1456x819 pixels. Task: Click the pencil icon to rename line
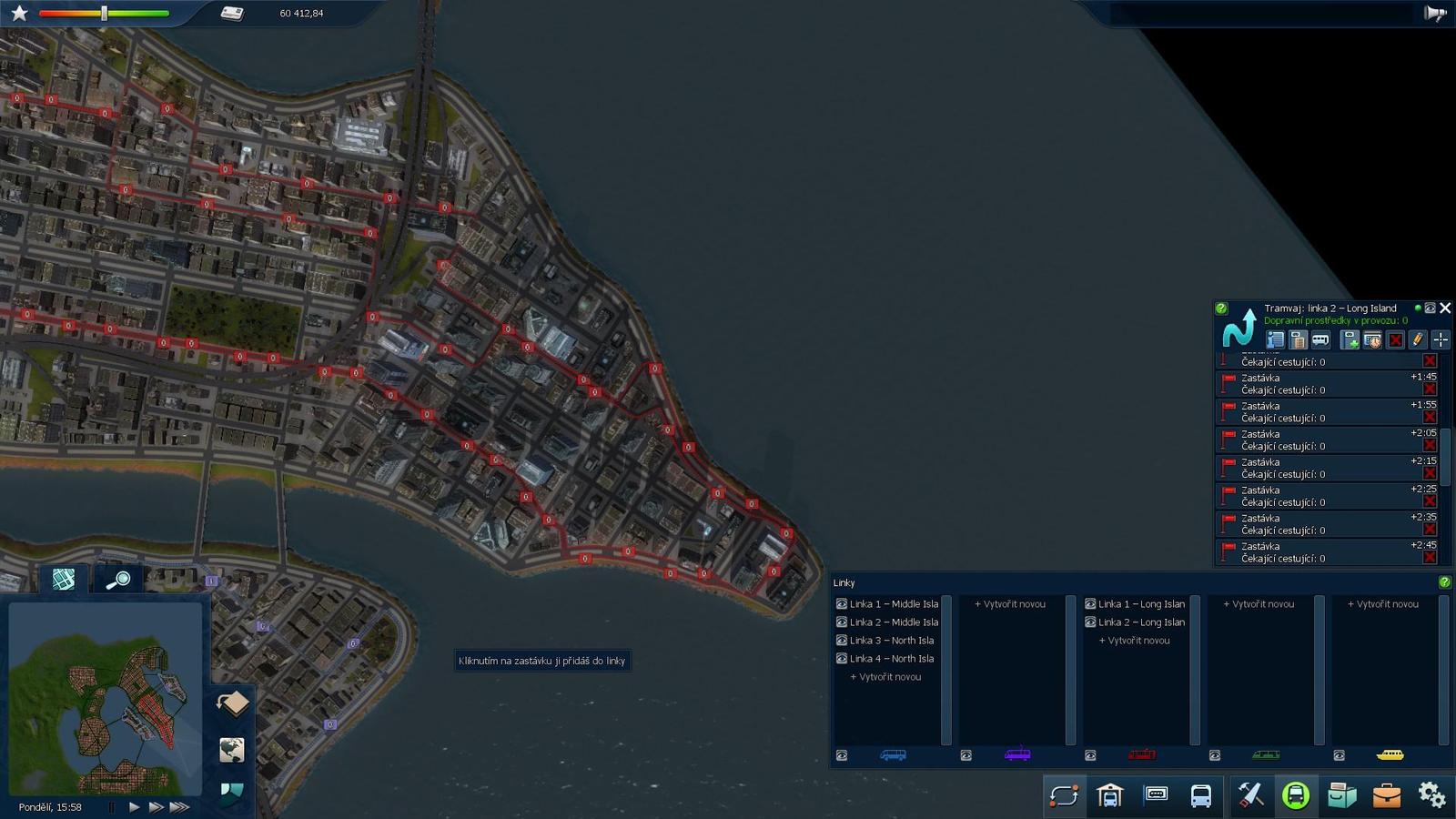(x=1417, y=339)
